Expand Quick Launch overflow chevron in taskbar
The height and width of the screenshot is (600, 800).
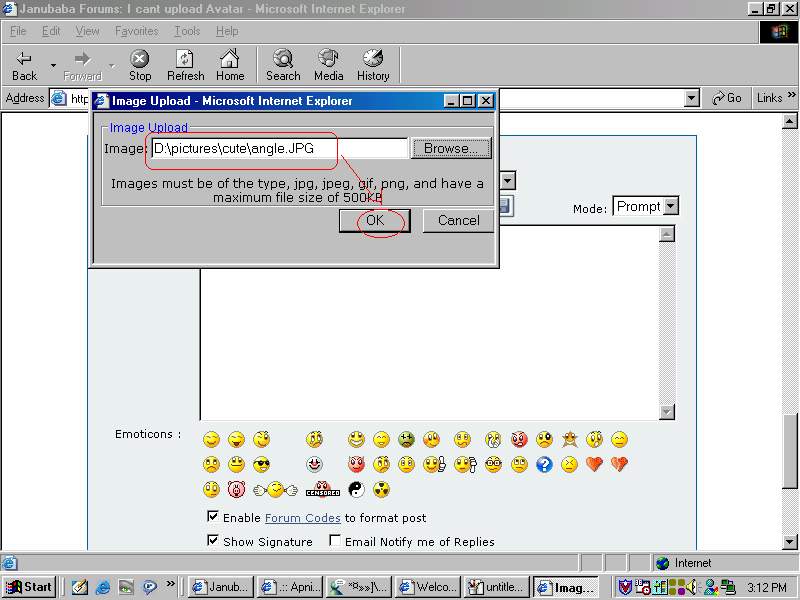(170, 583)
